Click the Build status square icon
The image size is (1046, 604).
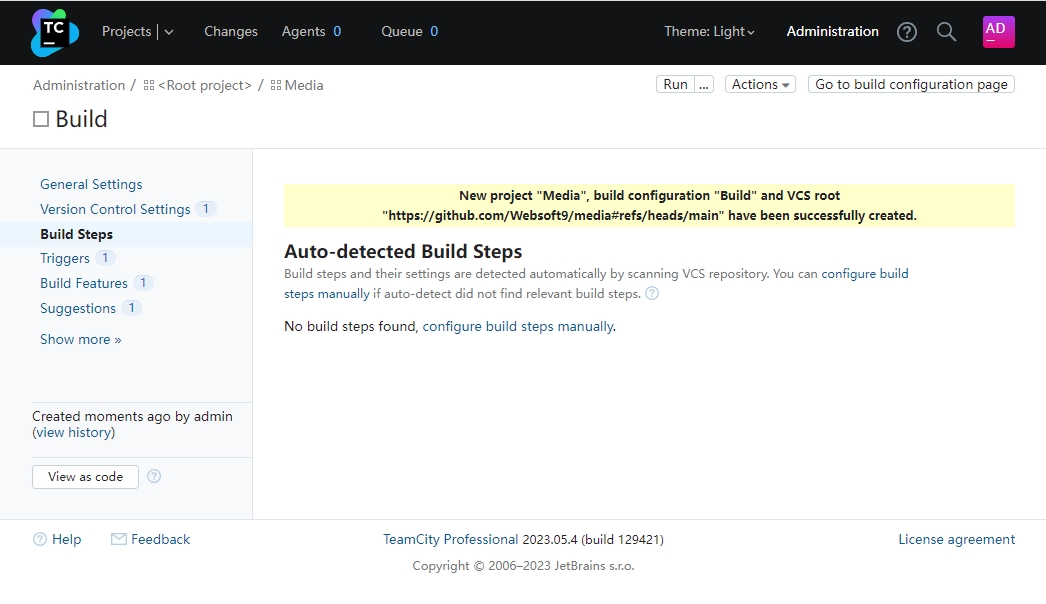(41, 119)
